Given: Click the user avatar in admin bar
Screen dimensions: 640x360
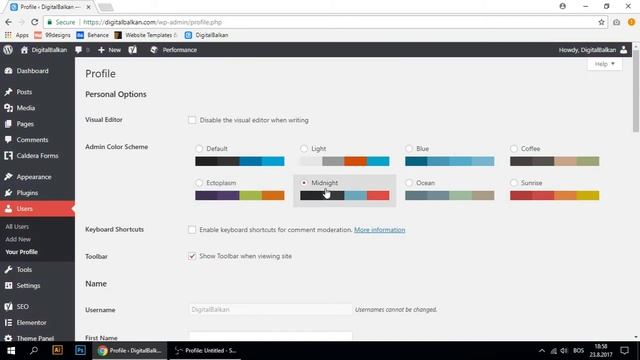Looking at the screenshot, I should pos(624,50).
